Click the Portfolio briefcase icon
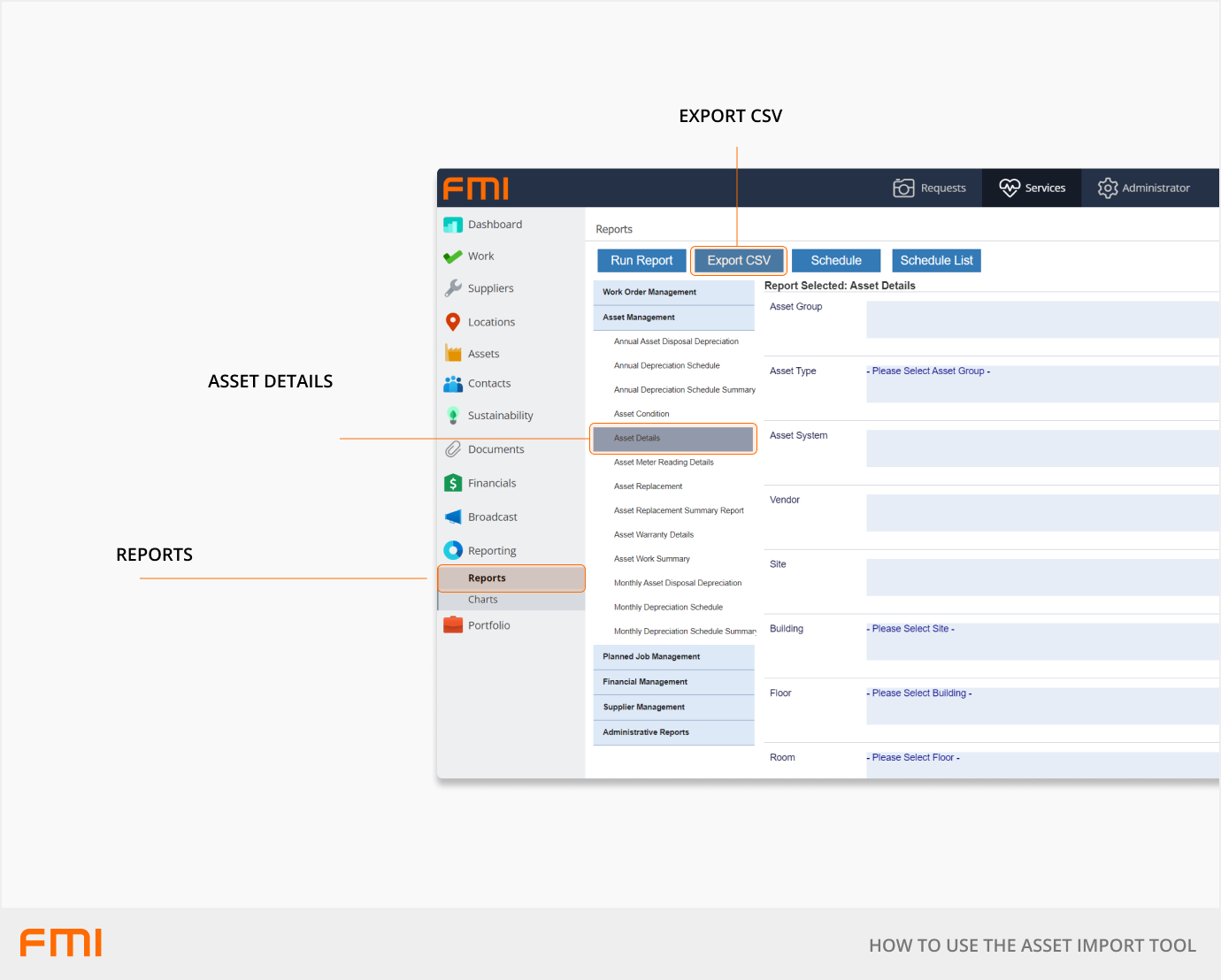 point(453,625)
